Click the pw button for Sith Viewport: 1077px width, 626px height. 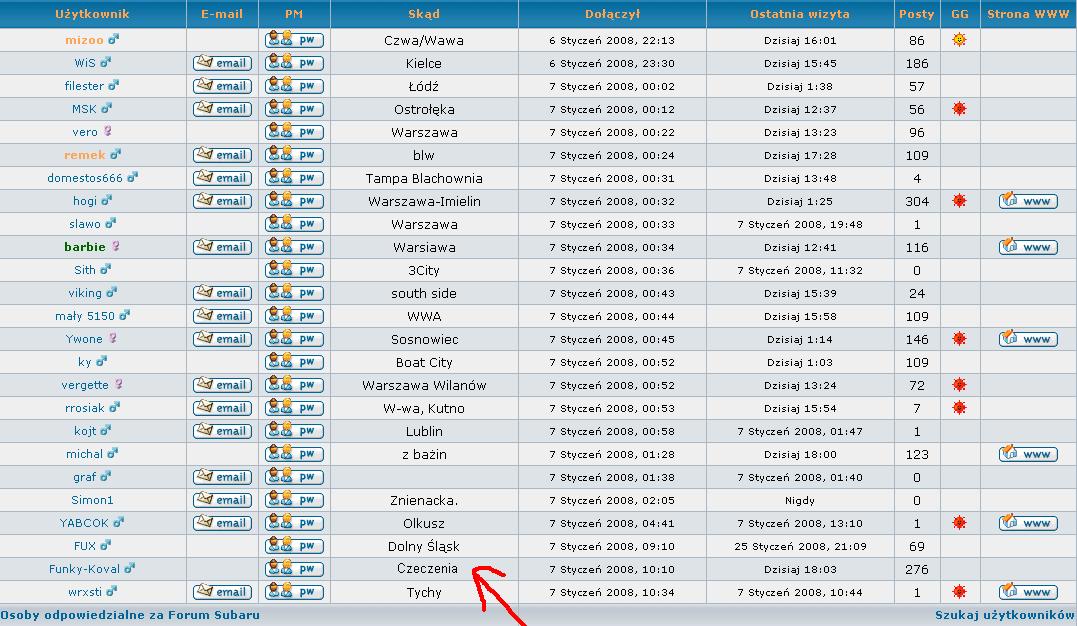point(294,270)
